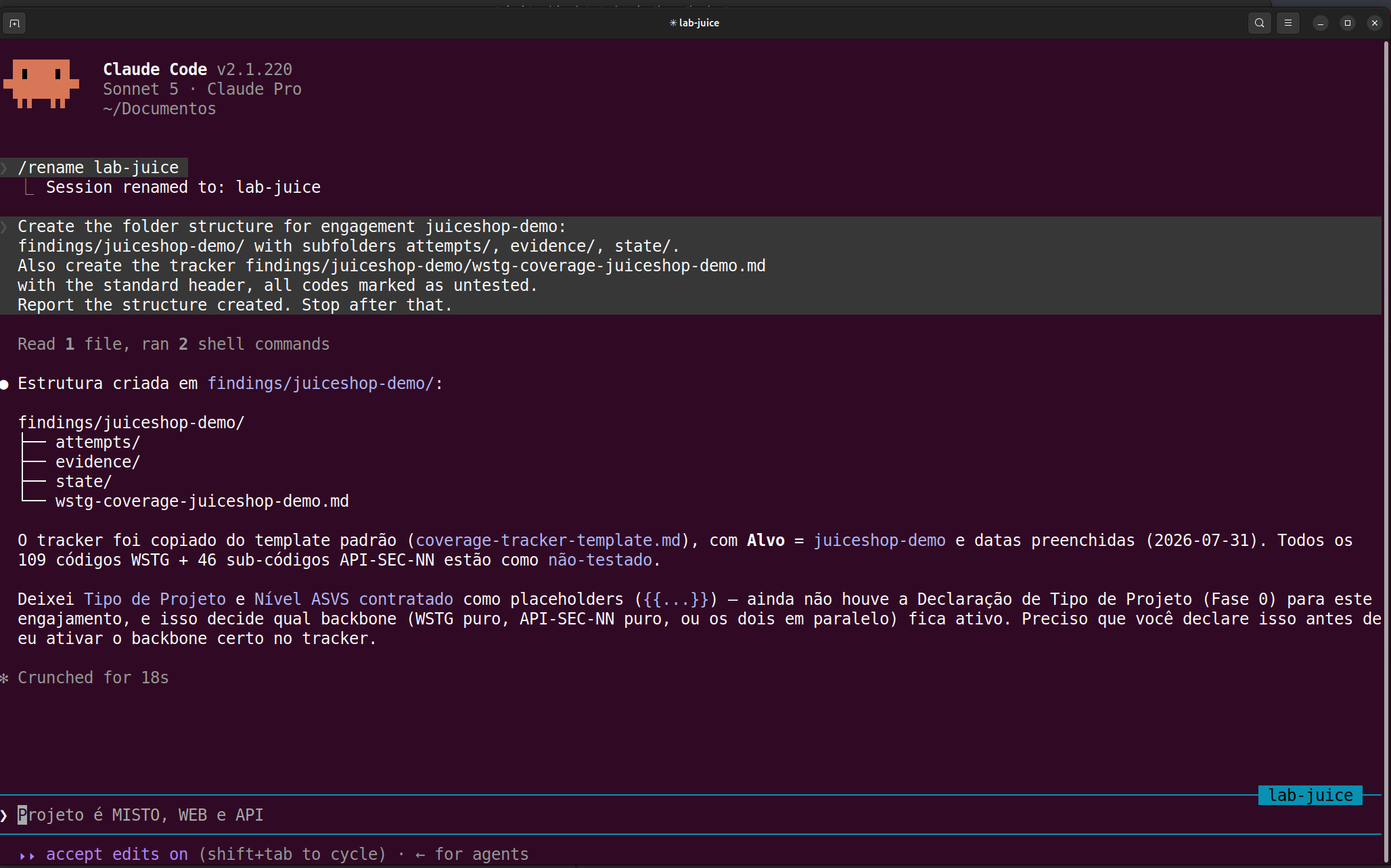1391x868 pixels.
Task: Click the Claude Code mascot logo
Action: click(x=41, y=84)
